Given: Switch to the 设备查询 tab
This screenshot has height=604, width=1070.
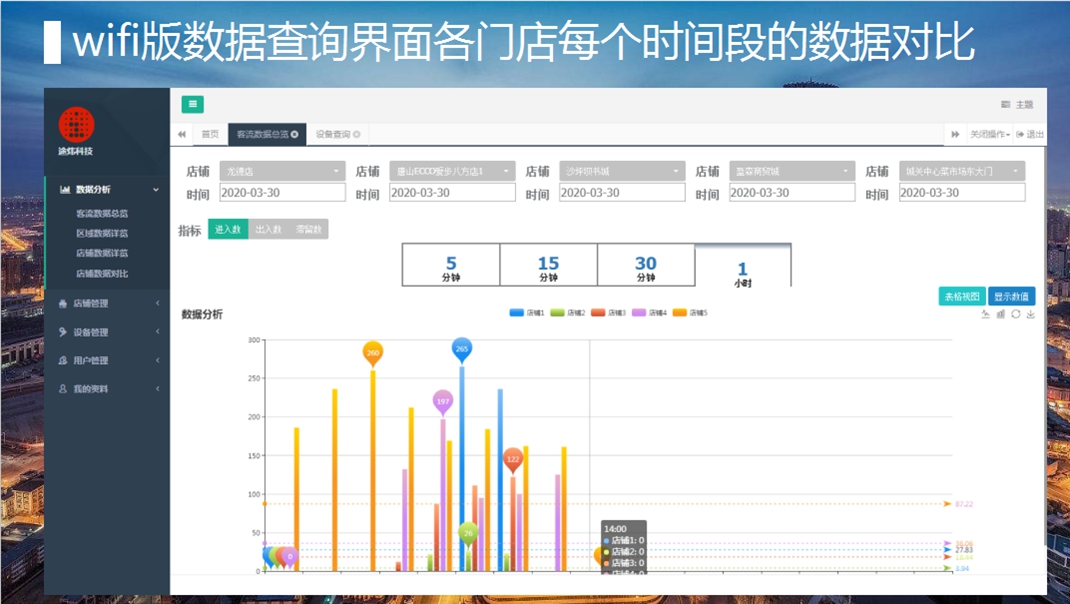Looking at the screenshot, I should [x=338, y=134].
